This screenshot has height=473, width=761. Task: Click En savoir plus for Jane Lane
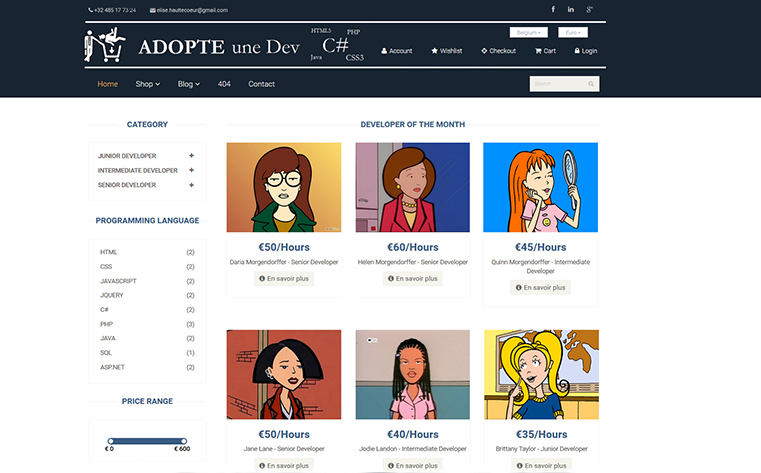(284, 466)
